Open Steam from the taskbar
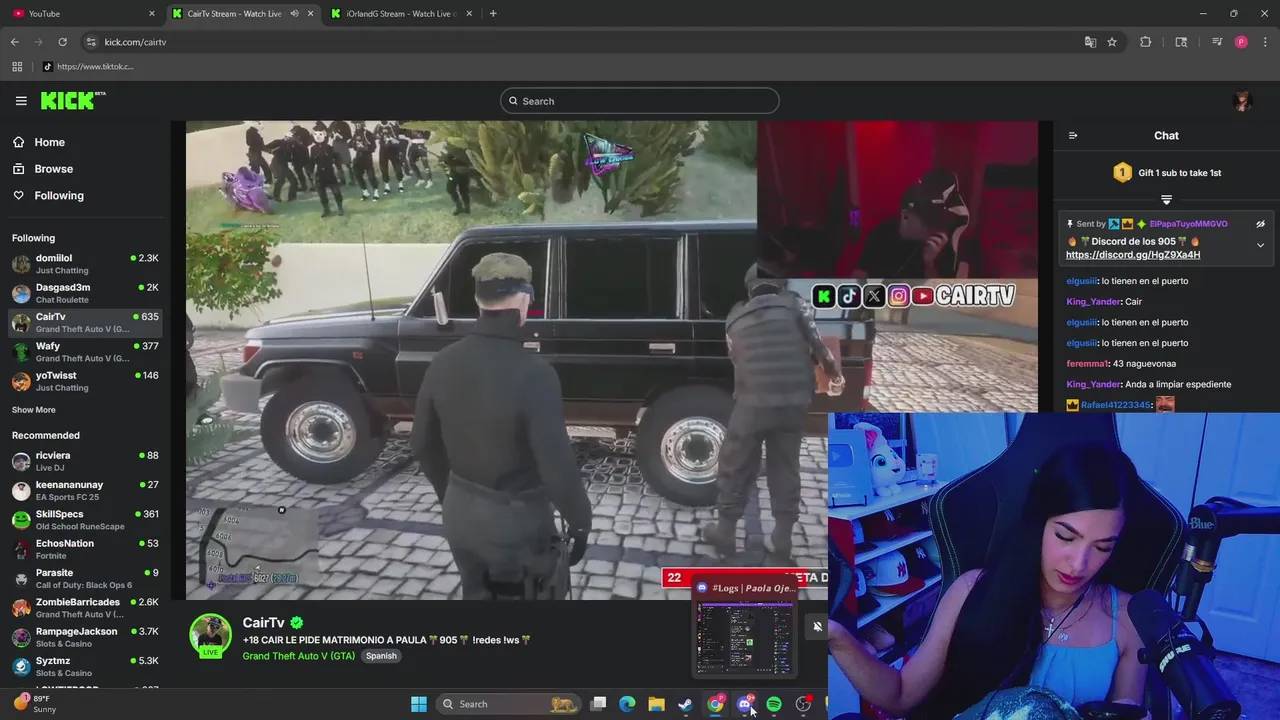The image size is (1280, 720). coord(686,705)
